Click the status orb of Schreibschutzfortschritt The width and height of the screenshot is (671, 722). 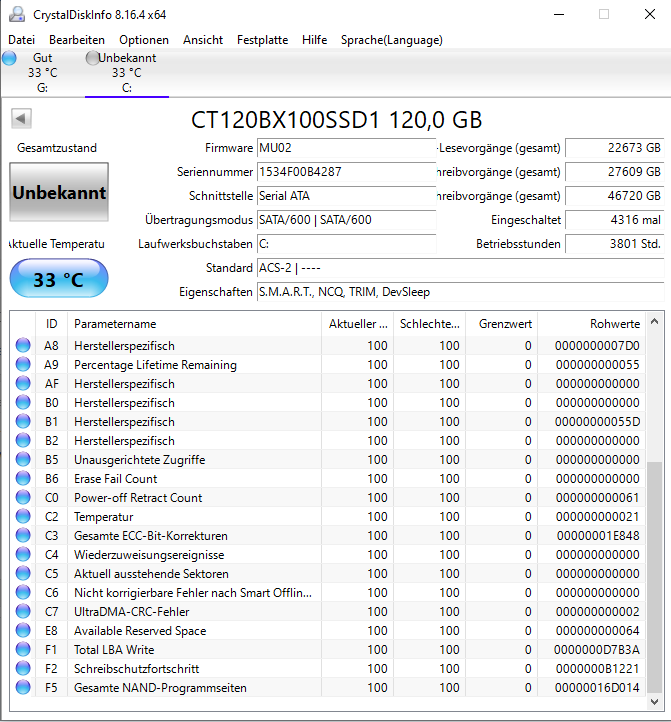point(23,668)
